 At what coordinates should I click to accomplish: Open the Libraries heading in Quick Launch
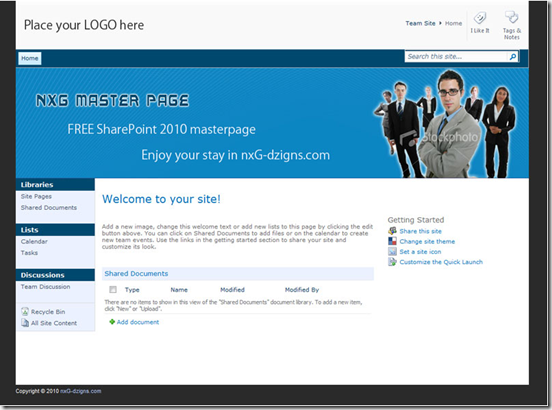click(37, 185)
